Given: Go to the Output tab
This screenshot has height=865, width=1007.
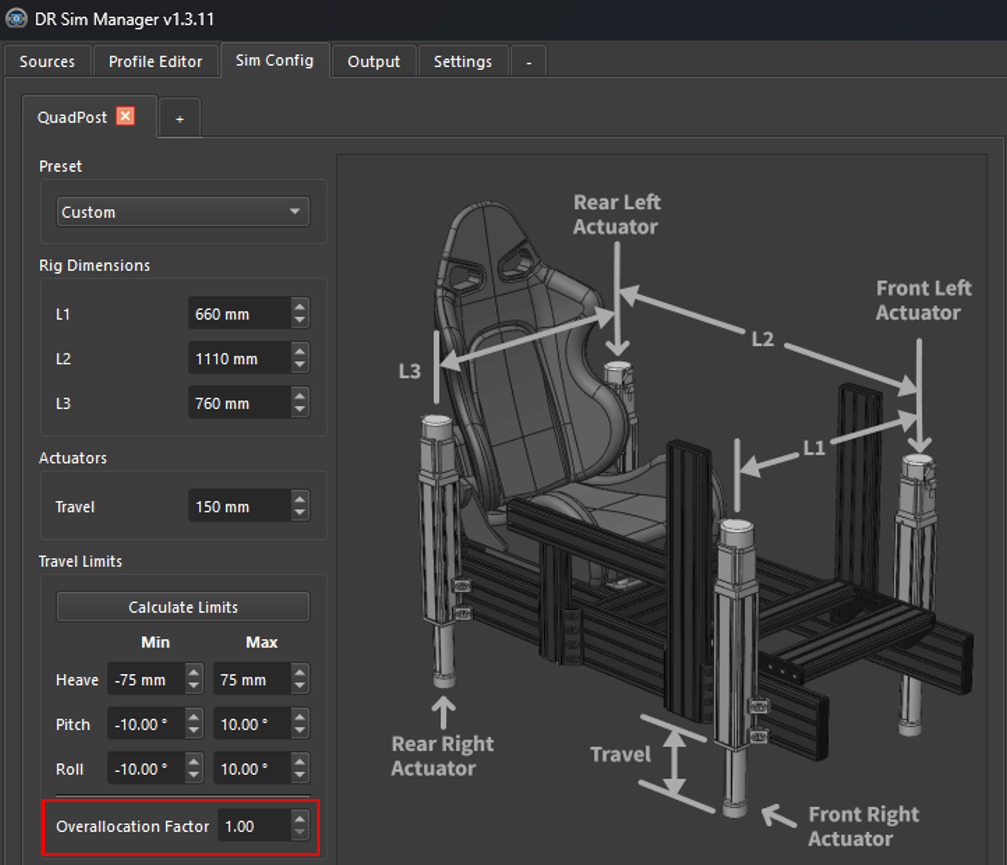Looking at the screenshot, I should tap(373, 61).
